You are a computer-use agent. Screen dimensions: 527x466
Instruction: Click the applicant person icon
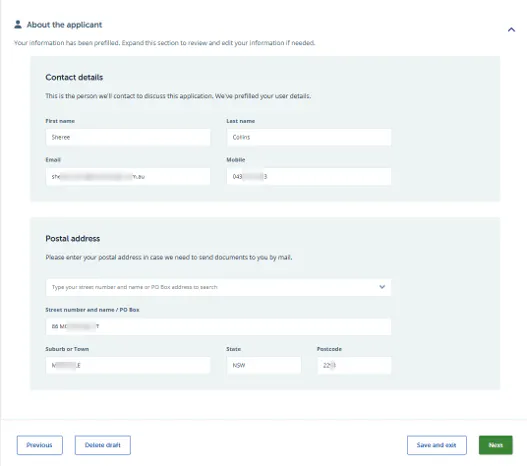pos(18,25)
